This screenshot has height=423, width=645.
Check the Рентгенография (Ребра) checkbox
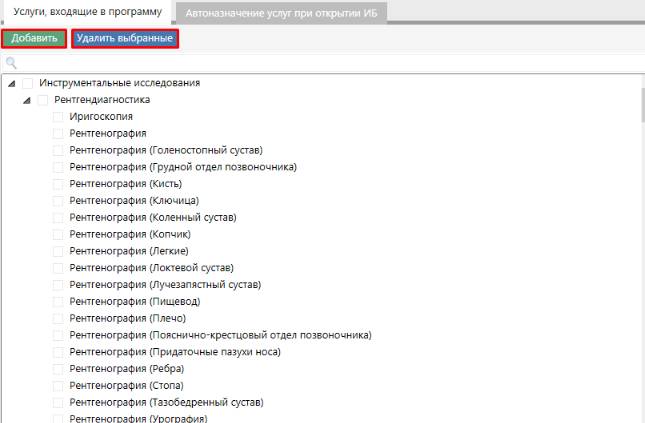(58, 369)
